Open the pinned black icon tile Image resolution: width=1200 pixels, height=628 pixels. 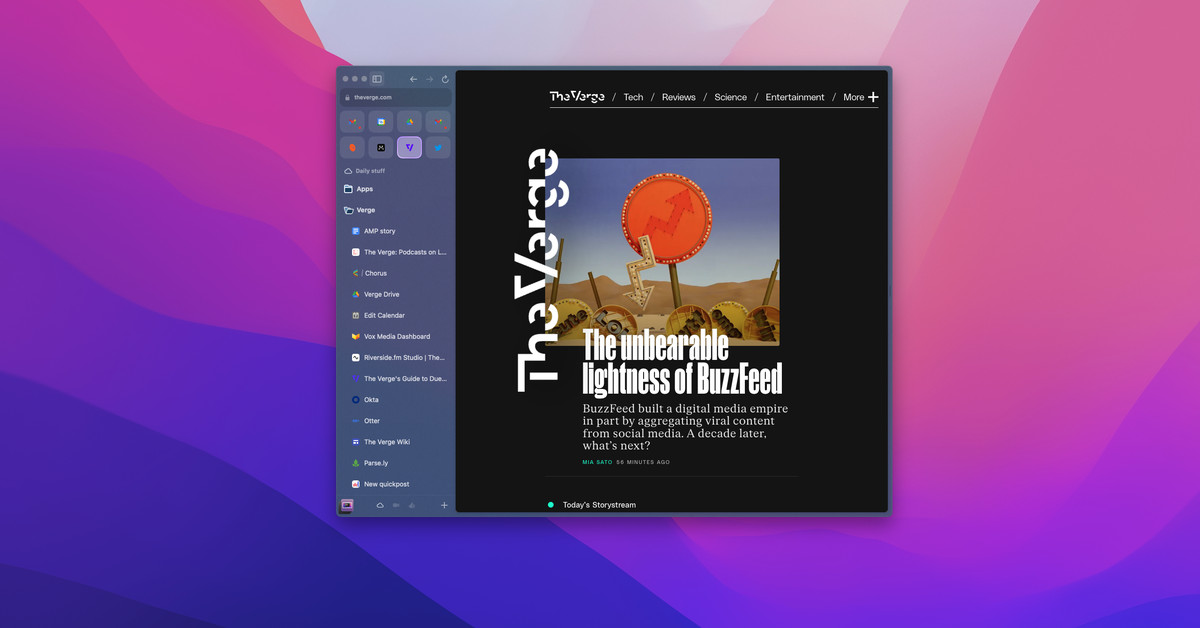click(381, 147)
